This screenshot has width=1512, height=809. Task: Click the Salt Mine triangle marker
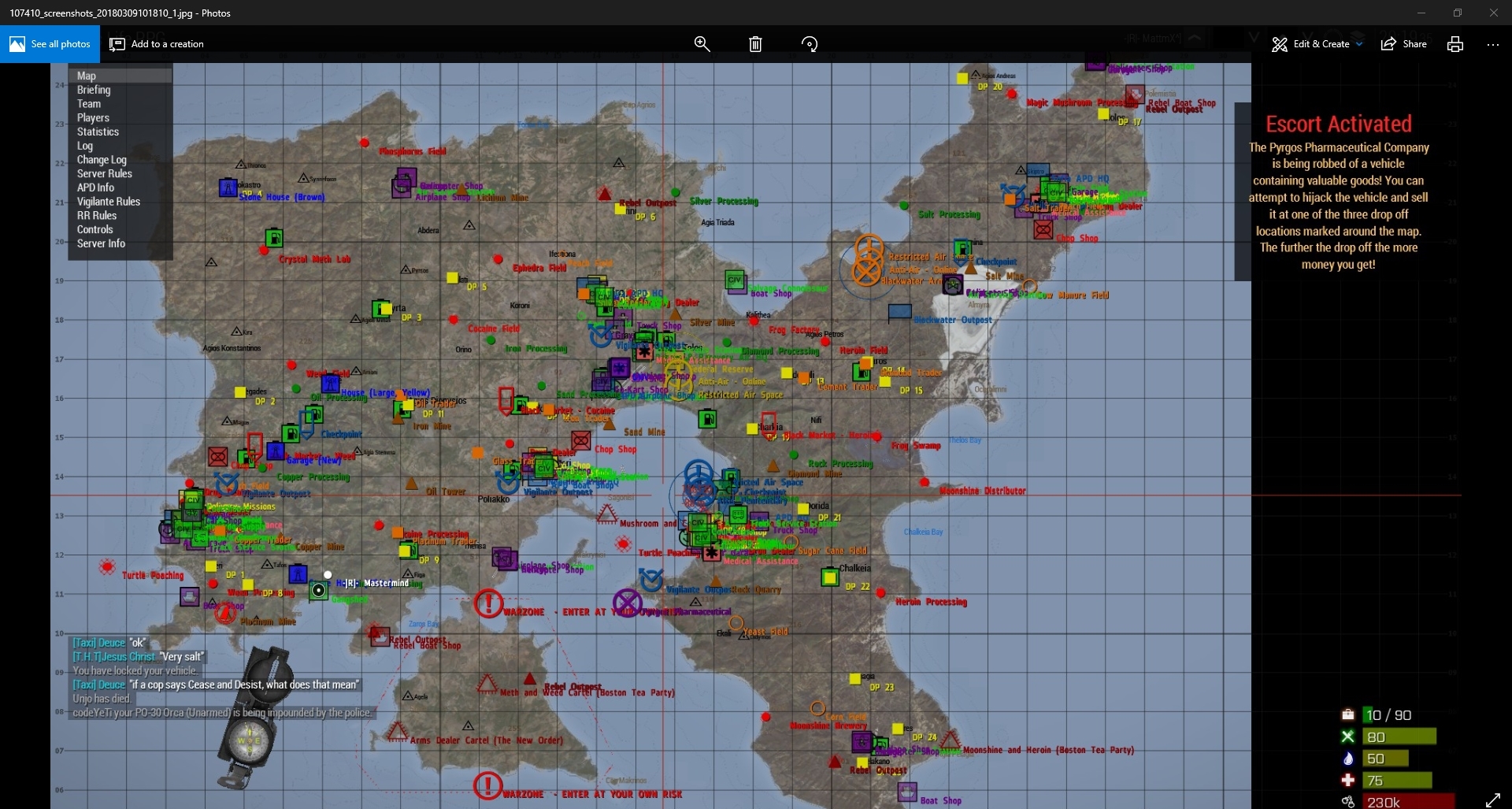971,269
